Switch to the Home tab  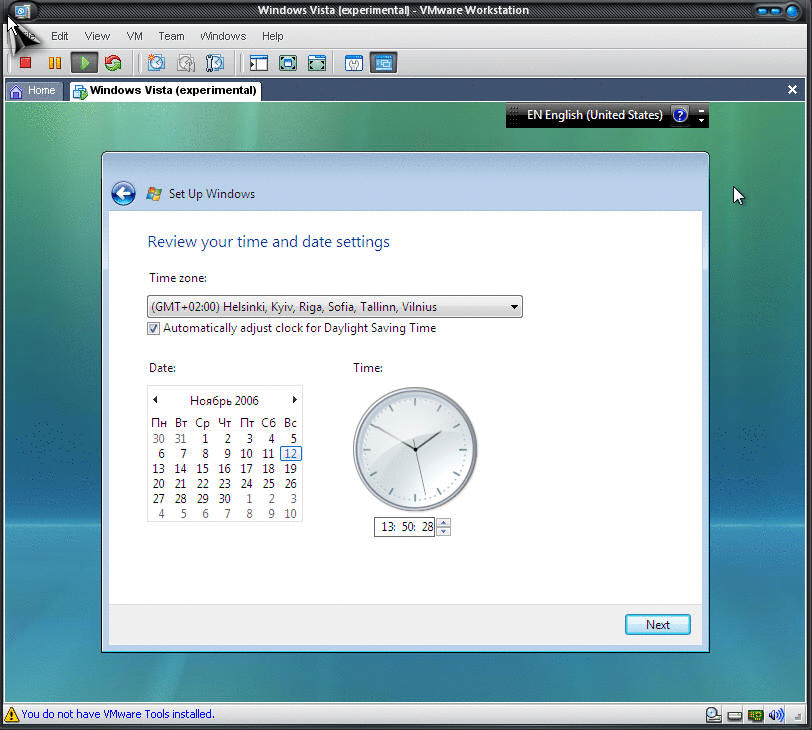[x=34, y=91]
